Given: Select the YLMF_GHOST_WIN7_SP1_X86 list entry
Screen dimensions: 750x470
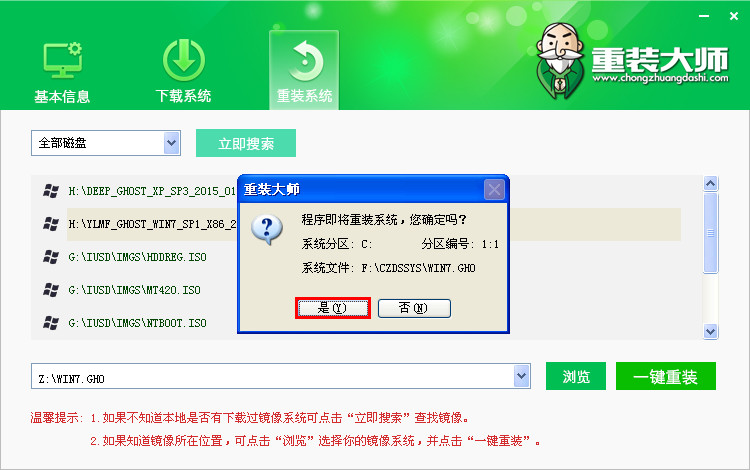Looking at the screenshot, I should 152,224.
